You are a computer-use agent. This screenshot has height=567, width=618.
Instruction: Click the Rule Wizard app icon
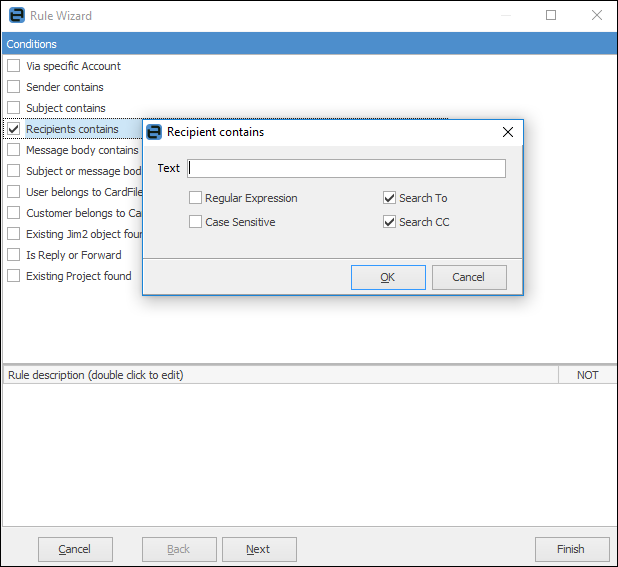[16, 15]
